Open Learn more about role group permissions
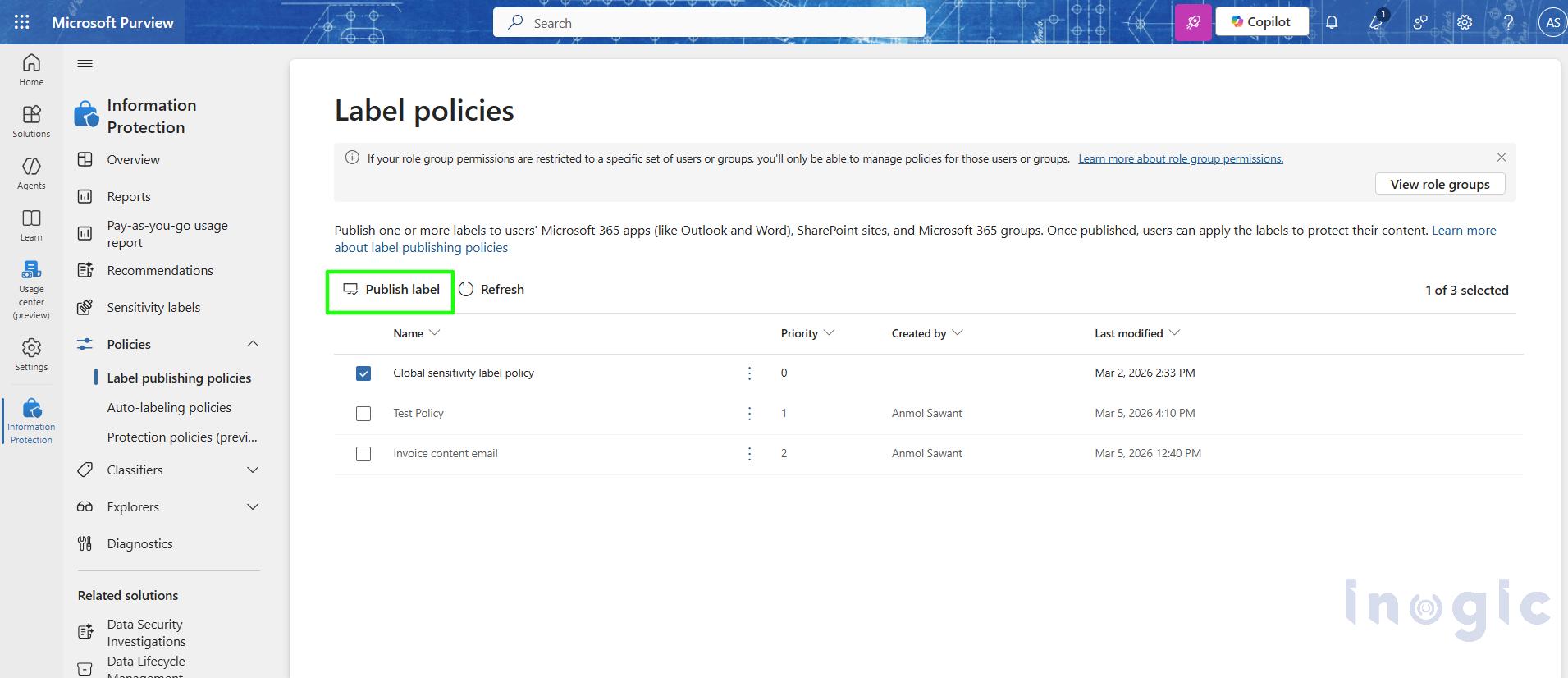Viewport: 1568px width, 678px height. [1181, 158]
